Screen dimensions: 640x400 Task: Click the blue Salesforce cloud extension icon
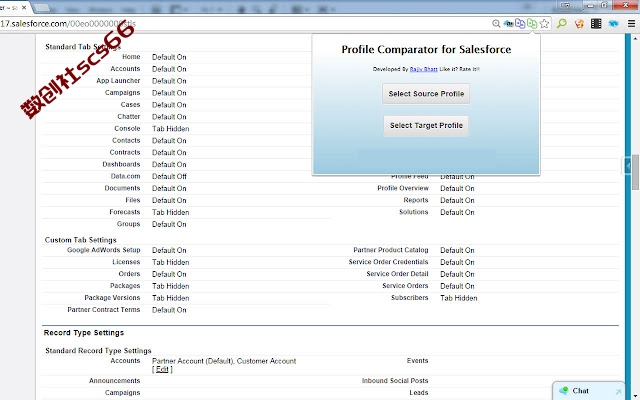click(x=613, y=24)
